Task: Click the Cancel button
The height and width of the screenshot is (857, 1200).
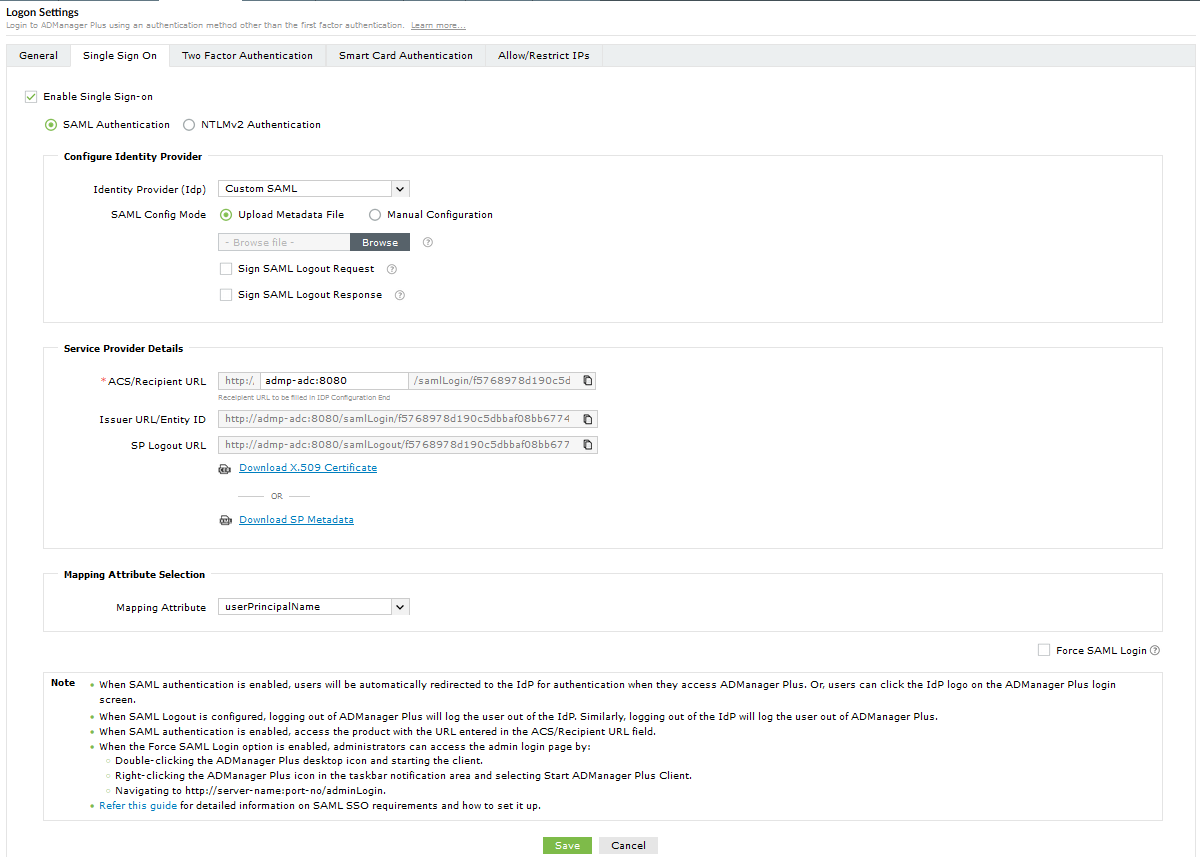Action: point(628,845)
